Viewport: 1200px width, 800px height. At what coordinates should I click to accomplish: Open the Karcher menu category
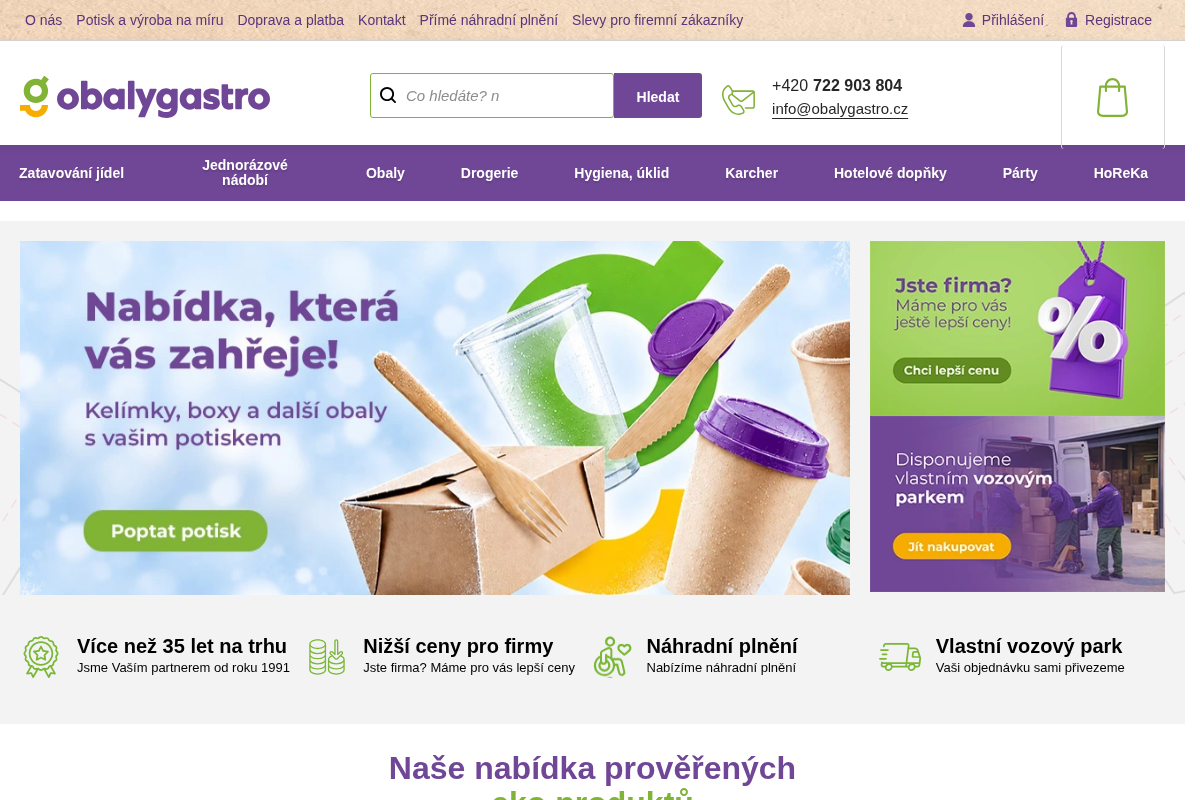pyautogui.click(x=752, y=173)
